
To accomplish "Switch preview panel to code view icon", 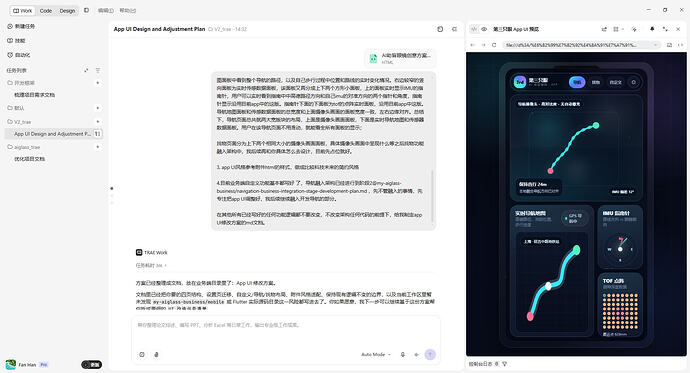I will click(x=473, y=29).
